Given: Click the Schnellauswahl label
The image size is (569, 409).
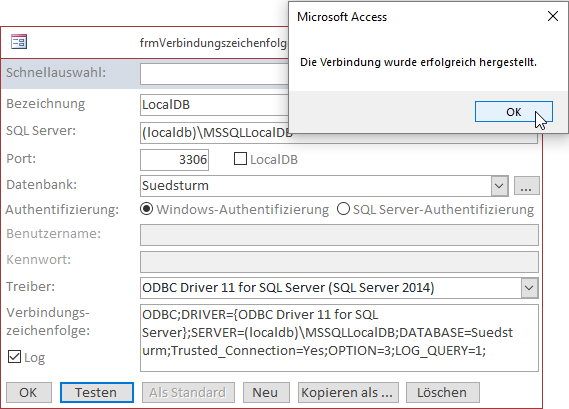Looking at the screenshot, I should click(x=56, y=73).
